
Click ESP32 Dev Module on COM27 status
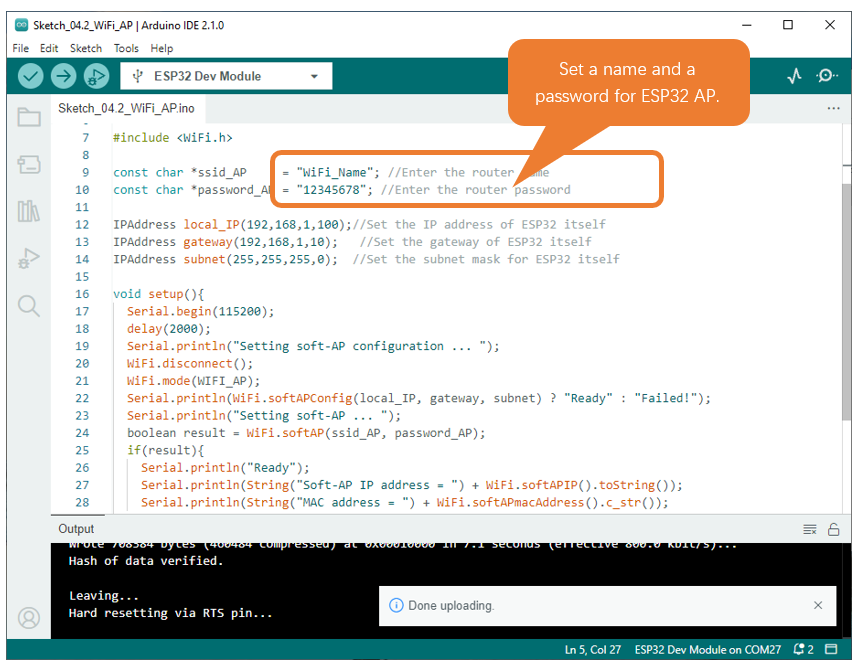(x=708, y=650)
